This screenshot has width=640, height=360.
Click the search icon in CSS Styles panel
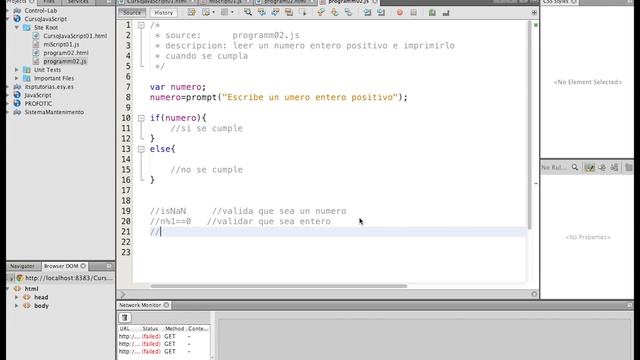tap(575, 167)
